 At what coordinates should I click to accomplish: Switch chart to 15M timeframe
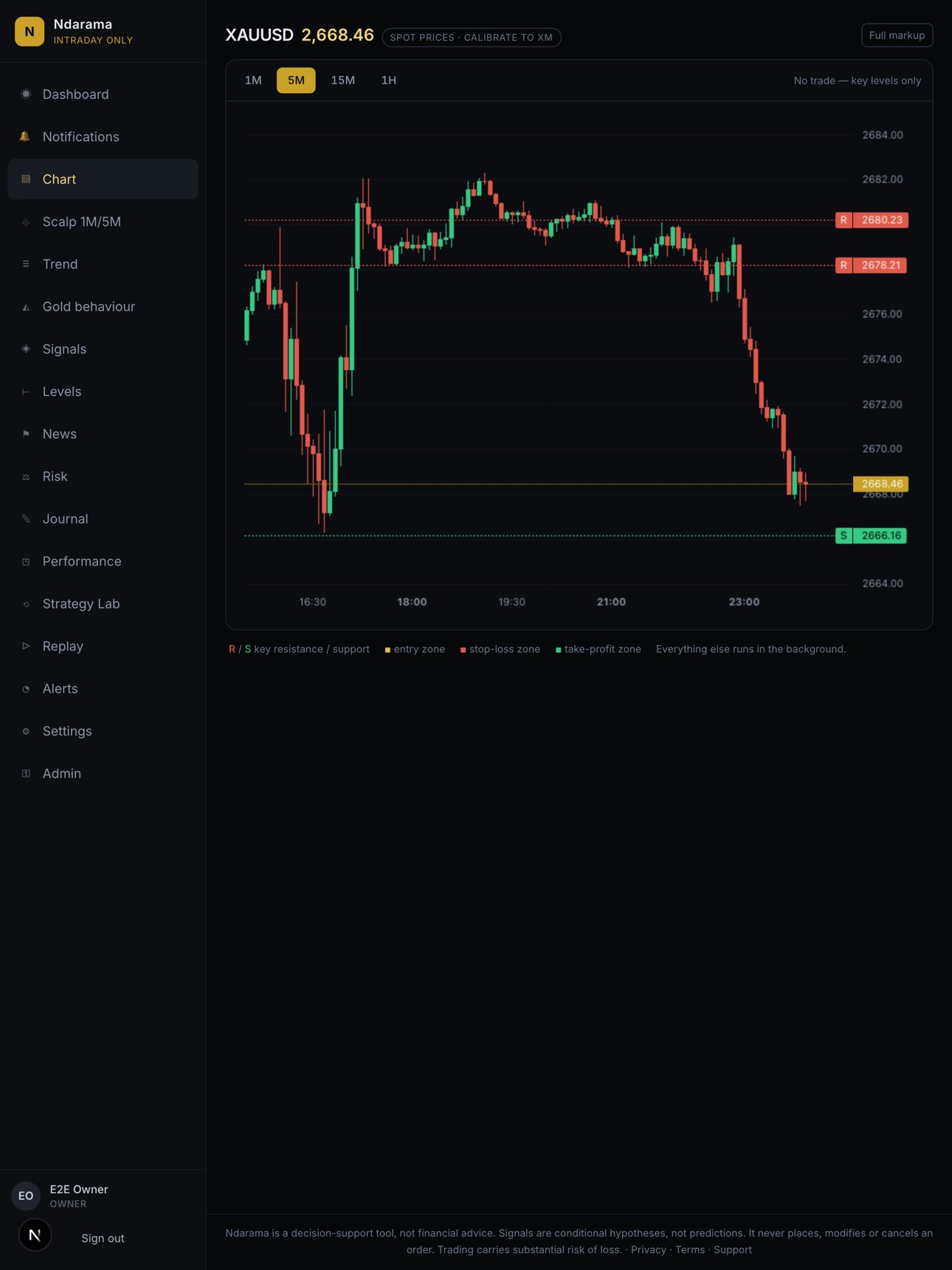342,80
